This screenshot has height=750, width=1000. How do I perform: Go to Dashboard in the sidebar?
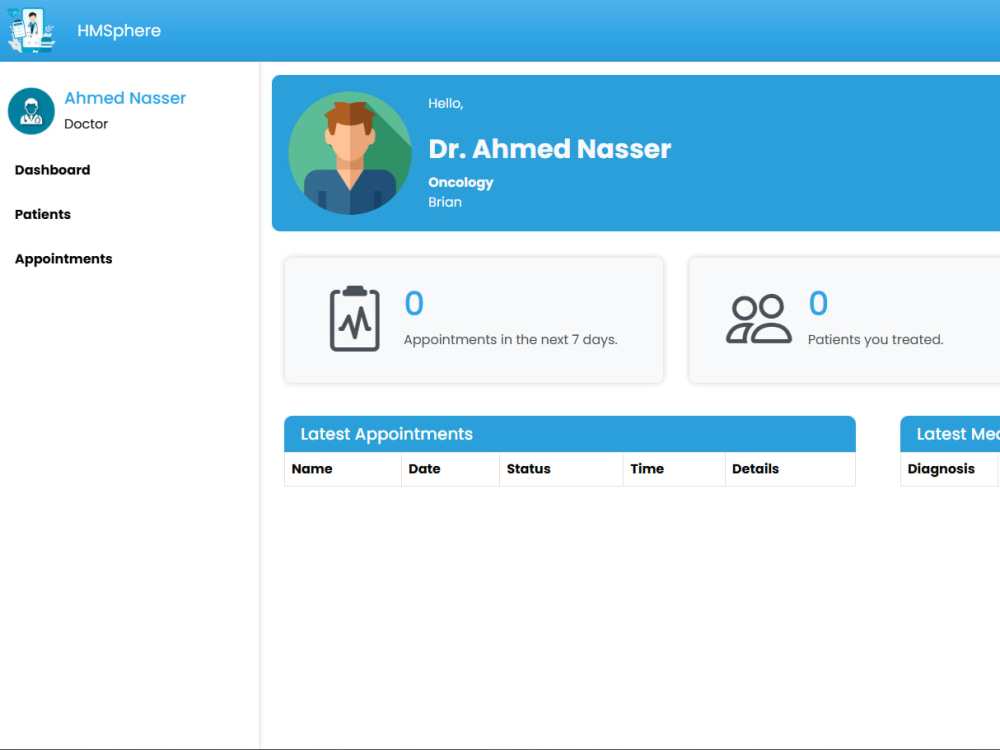point(52,170)
